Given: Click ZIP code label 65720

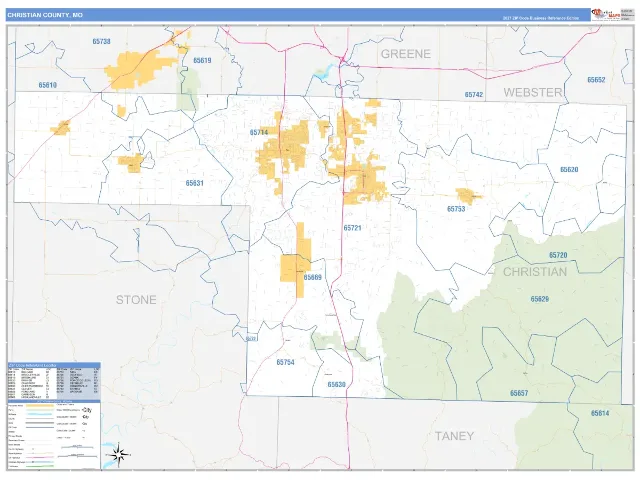Looking at the screenshot, I should click(x=558, y=255).
